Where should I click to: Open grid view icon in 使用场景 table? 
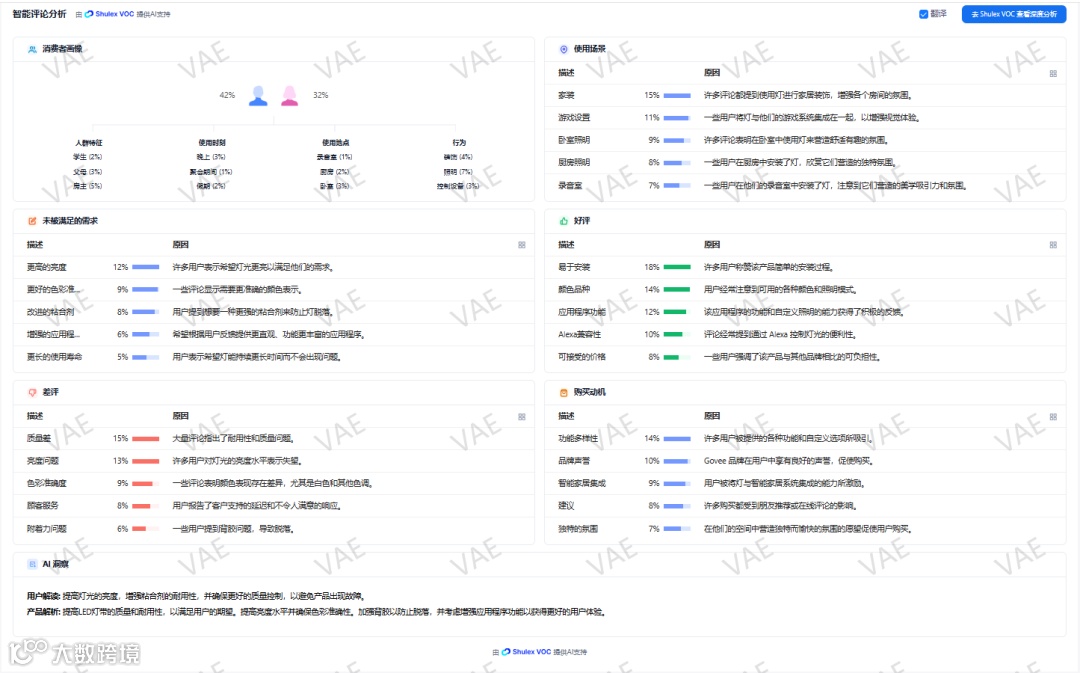[1053, 73]
